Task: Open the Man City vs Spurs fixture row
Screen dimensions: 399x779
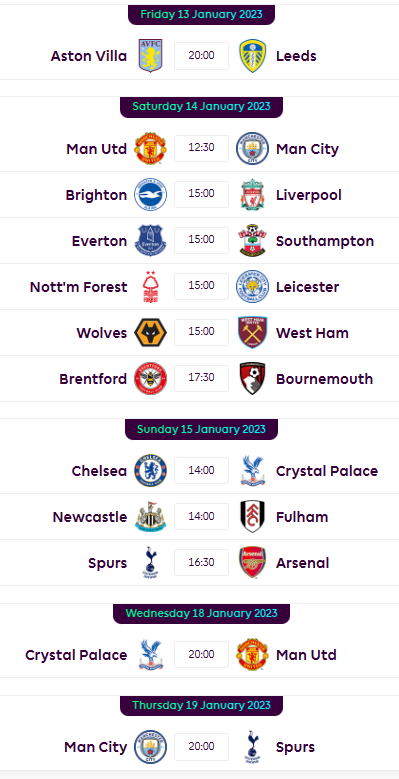Action: [x=199, y=747]
